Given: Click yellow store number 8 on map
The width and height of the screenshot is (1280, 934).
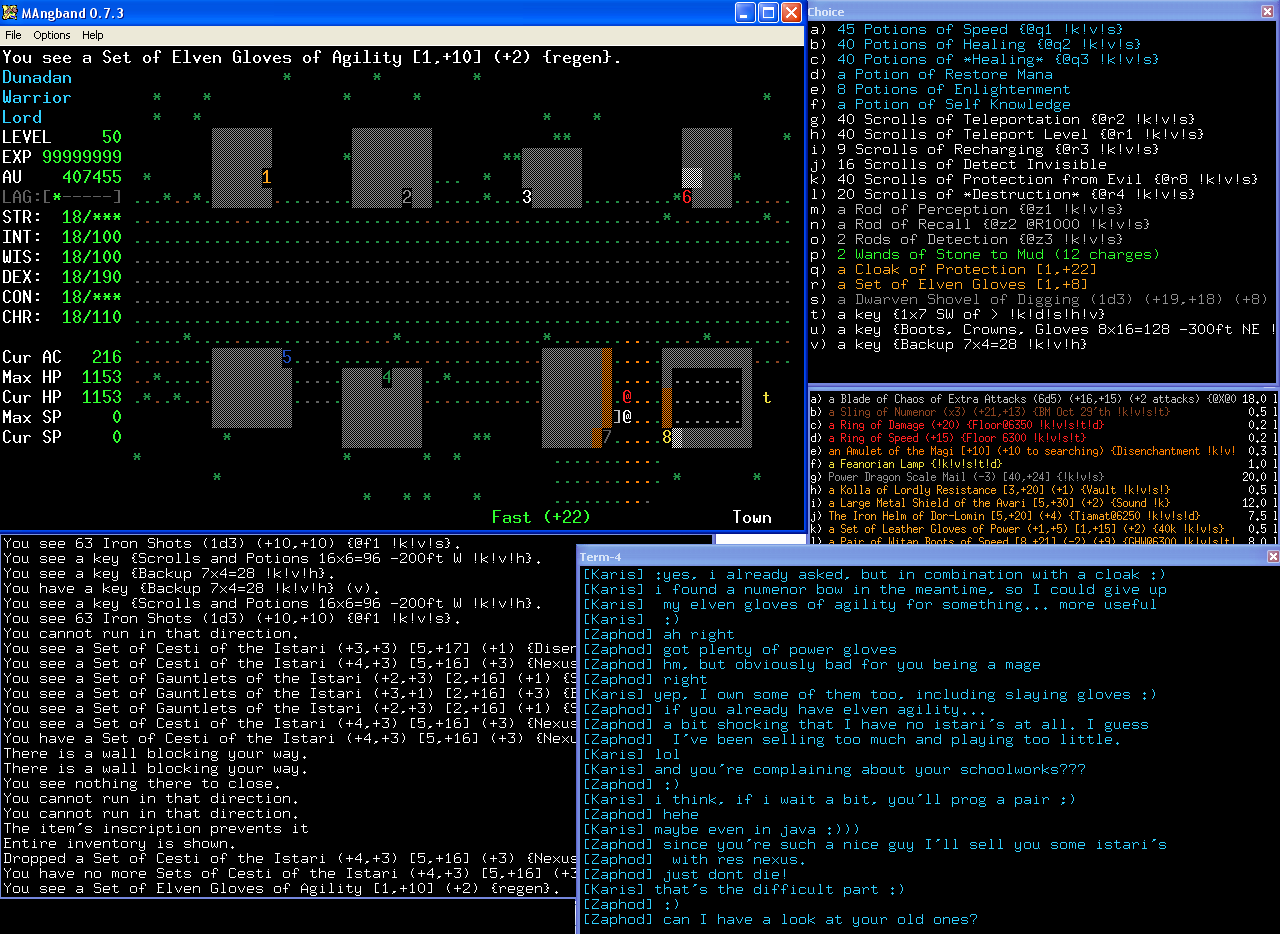Looking at the screenshot, I should pyautogui.click(x=667, y=437).
